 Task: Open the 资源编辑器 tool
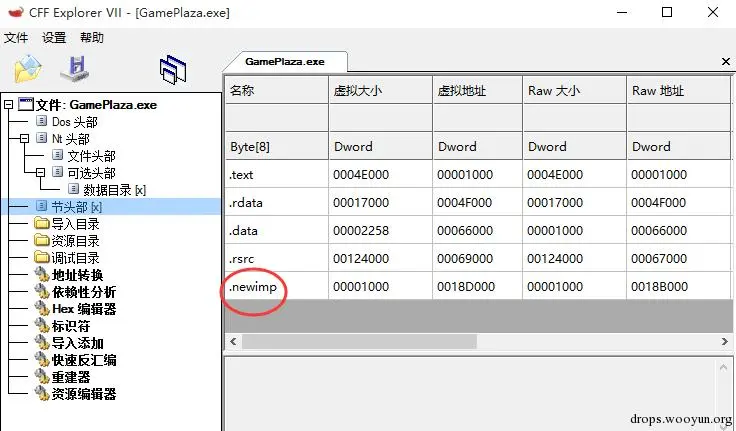point(84,394)
